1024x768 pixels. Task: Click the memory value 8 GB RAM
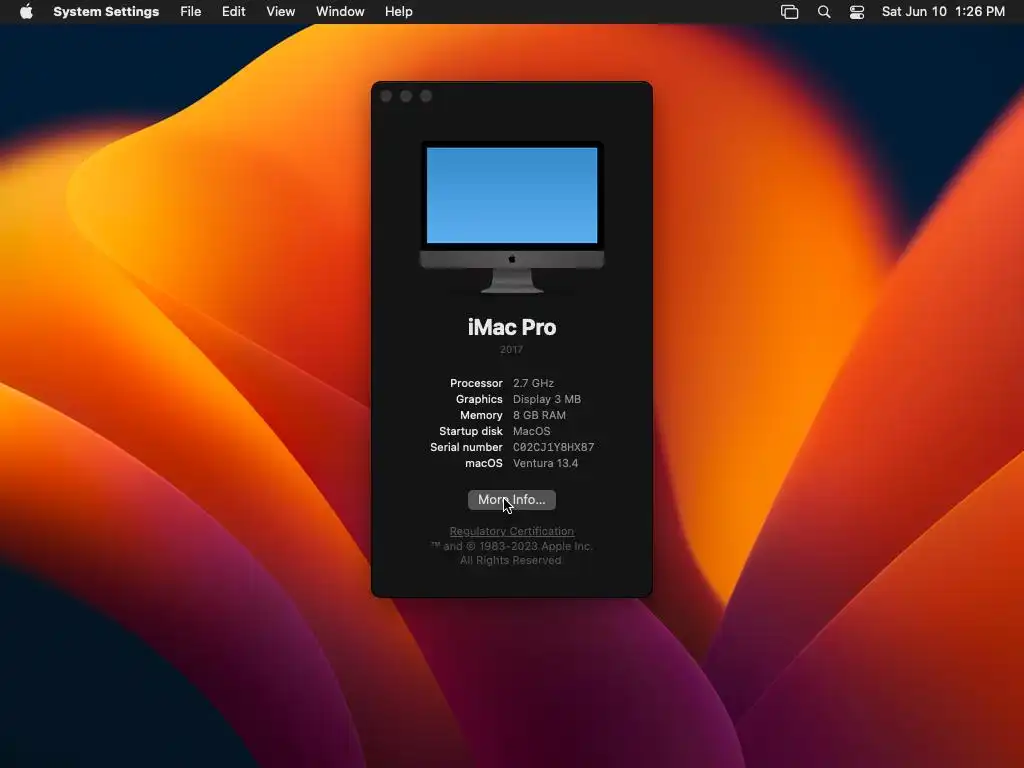tap(539, 415)
